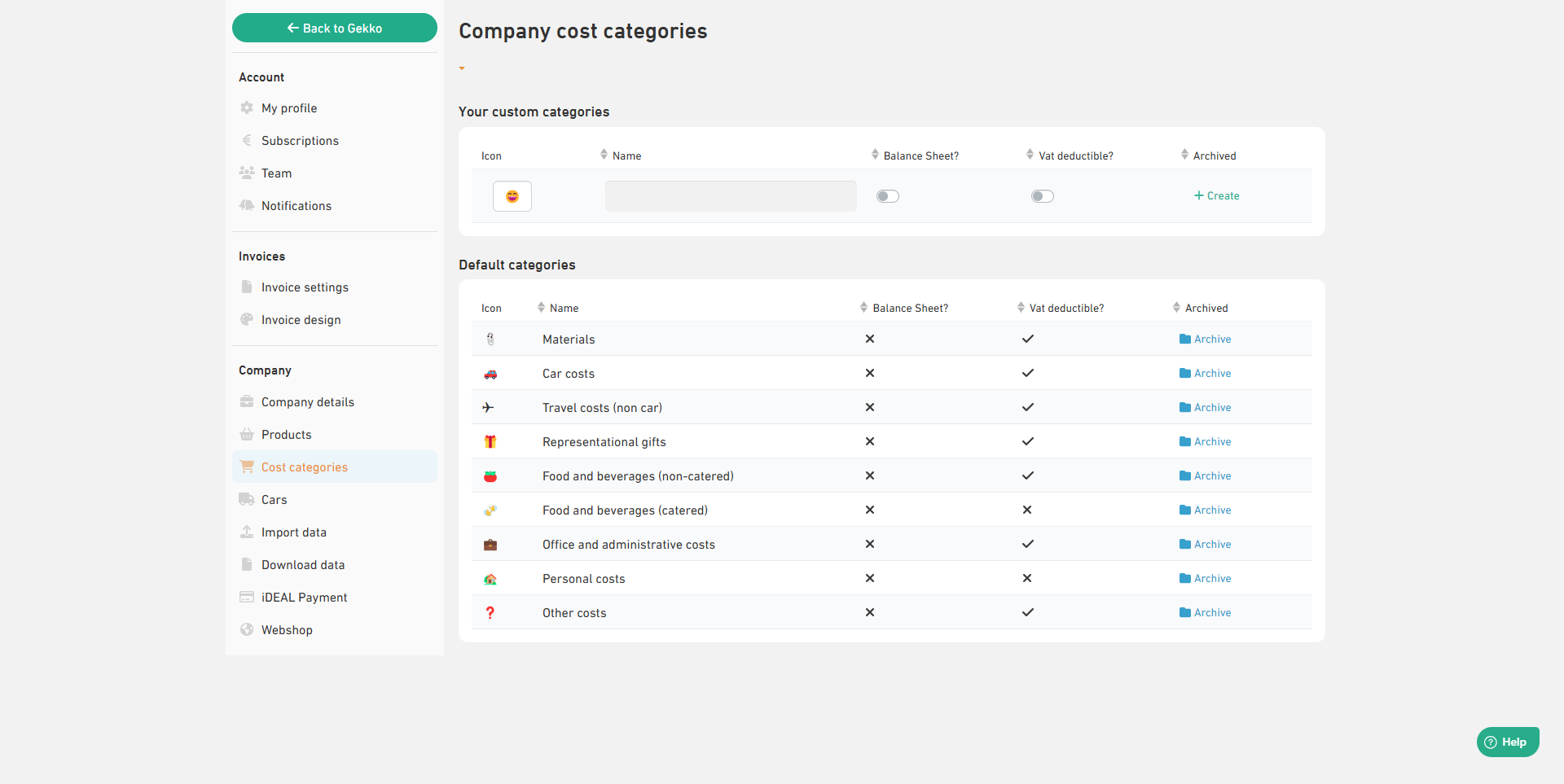The image size is (1564, 784).
Task: Click the red question mark icon for Other costs
Action: (490, 613)
